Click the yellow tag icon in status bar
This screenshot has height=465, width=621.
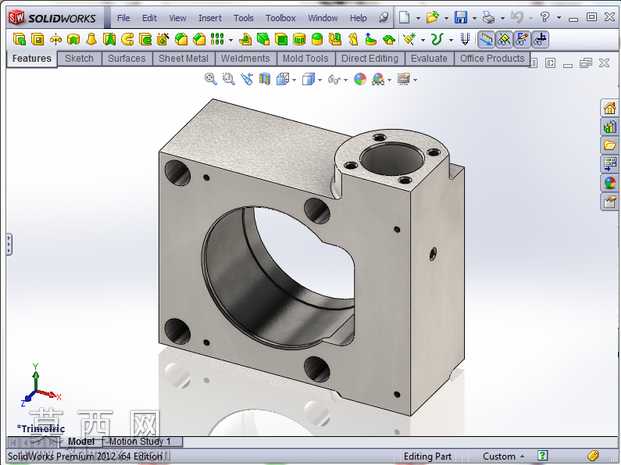593,456
